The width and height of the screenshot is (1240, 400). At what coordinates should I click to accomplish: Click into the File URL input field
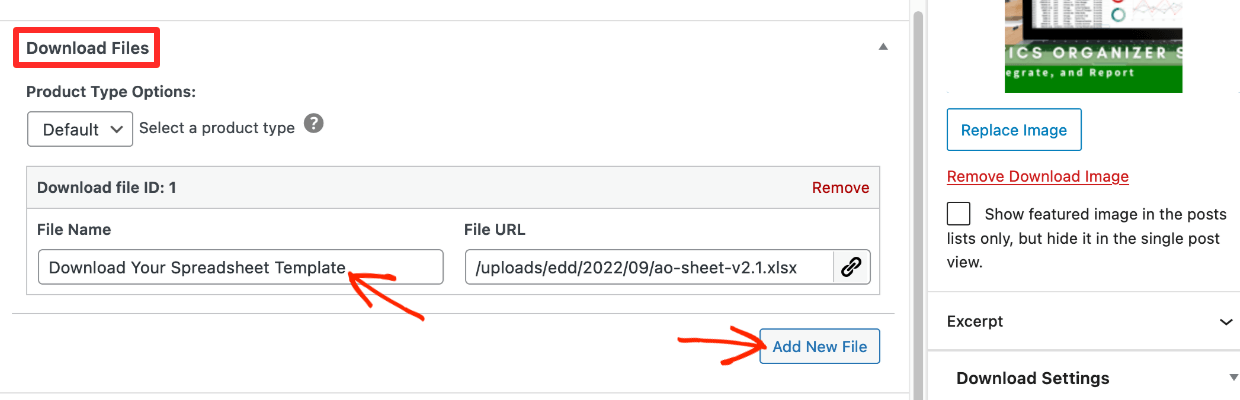[x=649, y=267]
